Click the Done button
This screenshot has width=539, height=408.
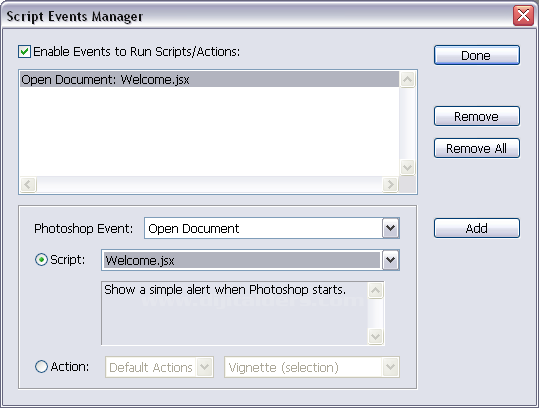point(477,55)
